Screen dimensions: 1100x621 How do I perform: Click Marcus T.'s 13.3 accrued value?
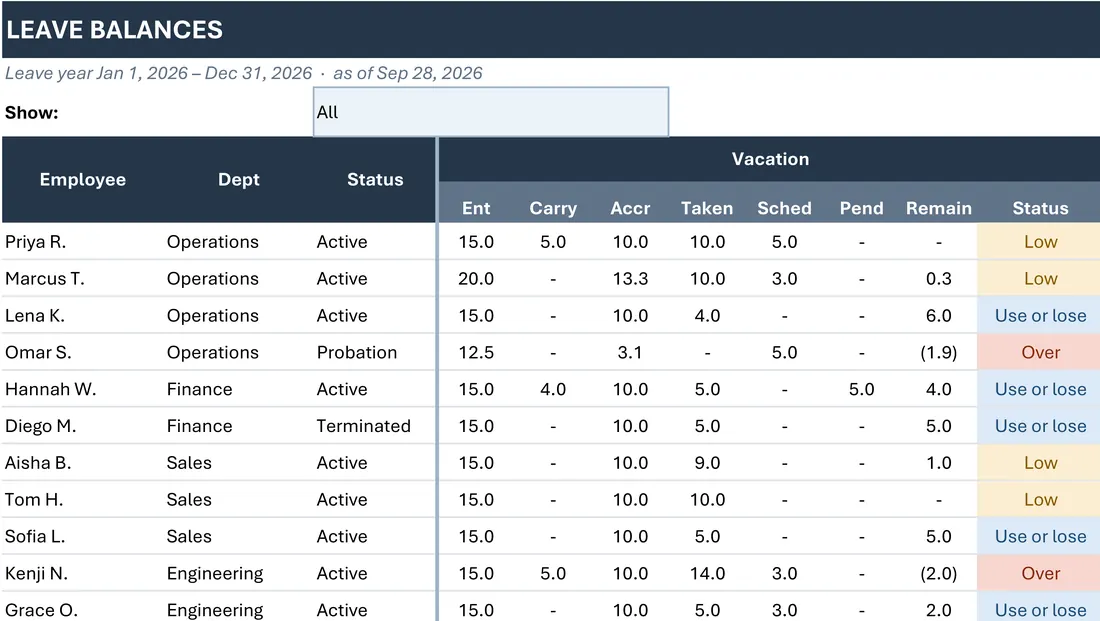pos(630,279)
